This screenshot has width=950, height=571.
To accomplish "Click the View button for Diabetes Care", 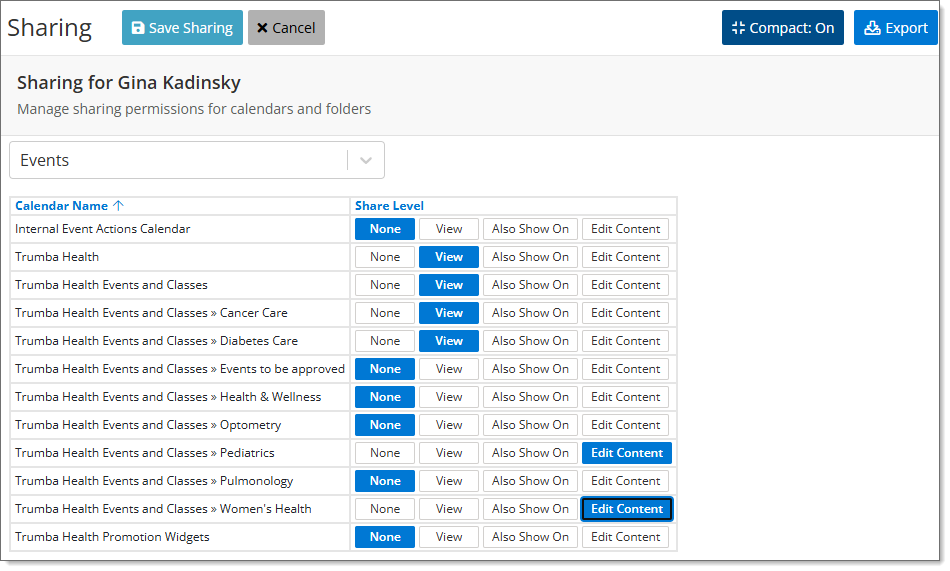I will 449,341.
